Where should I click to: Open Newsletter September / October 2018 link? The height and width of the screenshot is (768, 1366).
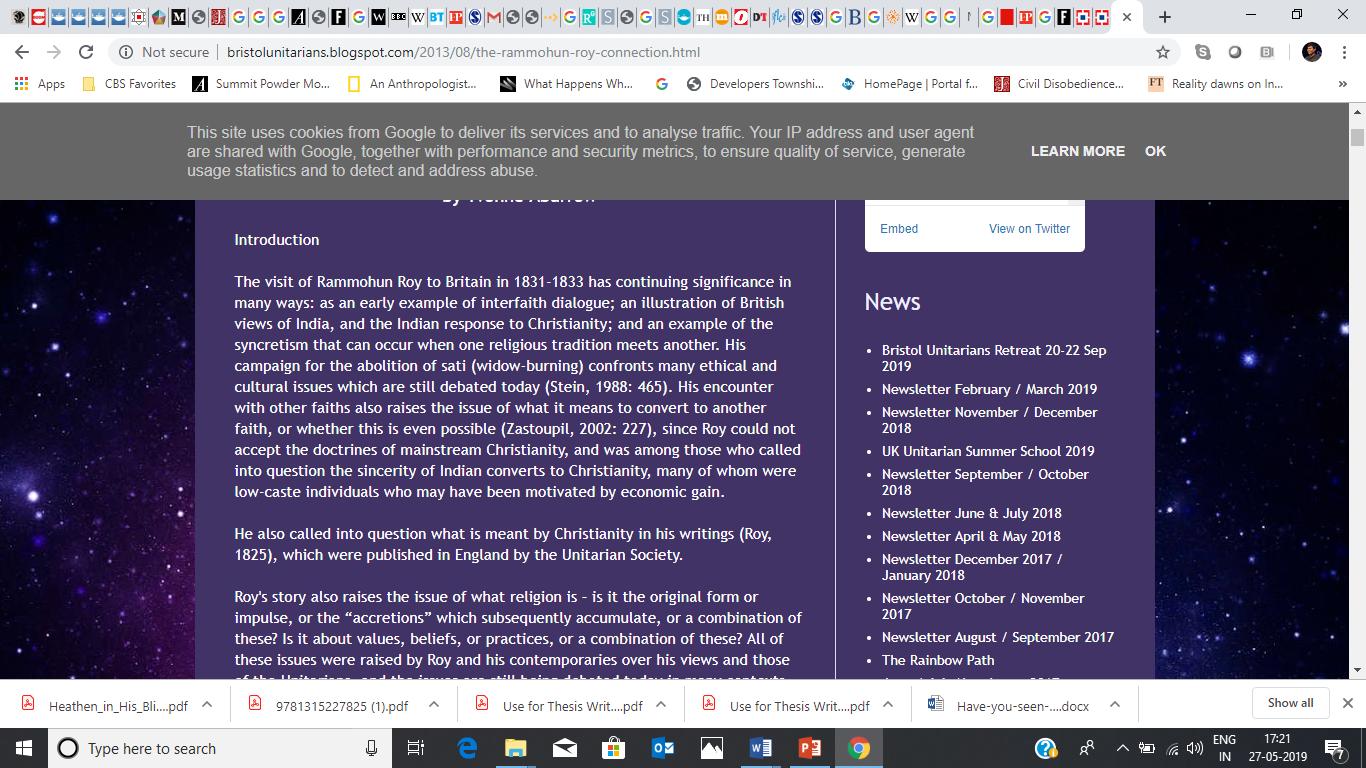coord(985,482)
